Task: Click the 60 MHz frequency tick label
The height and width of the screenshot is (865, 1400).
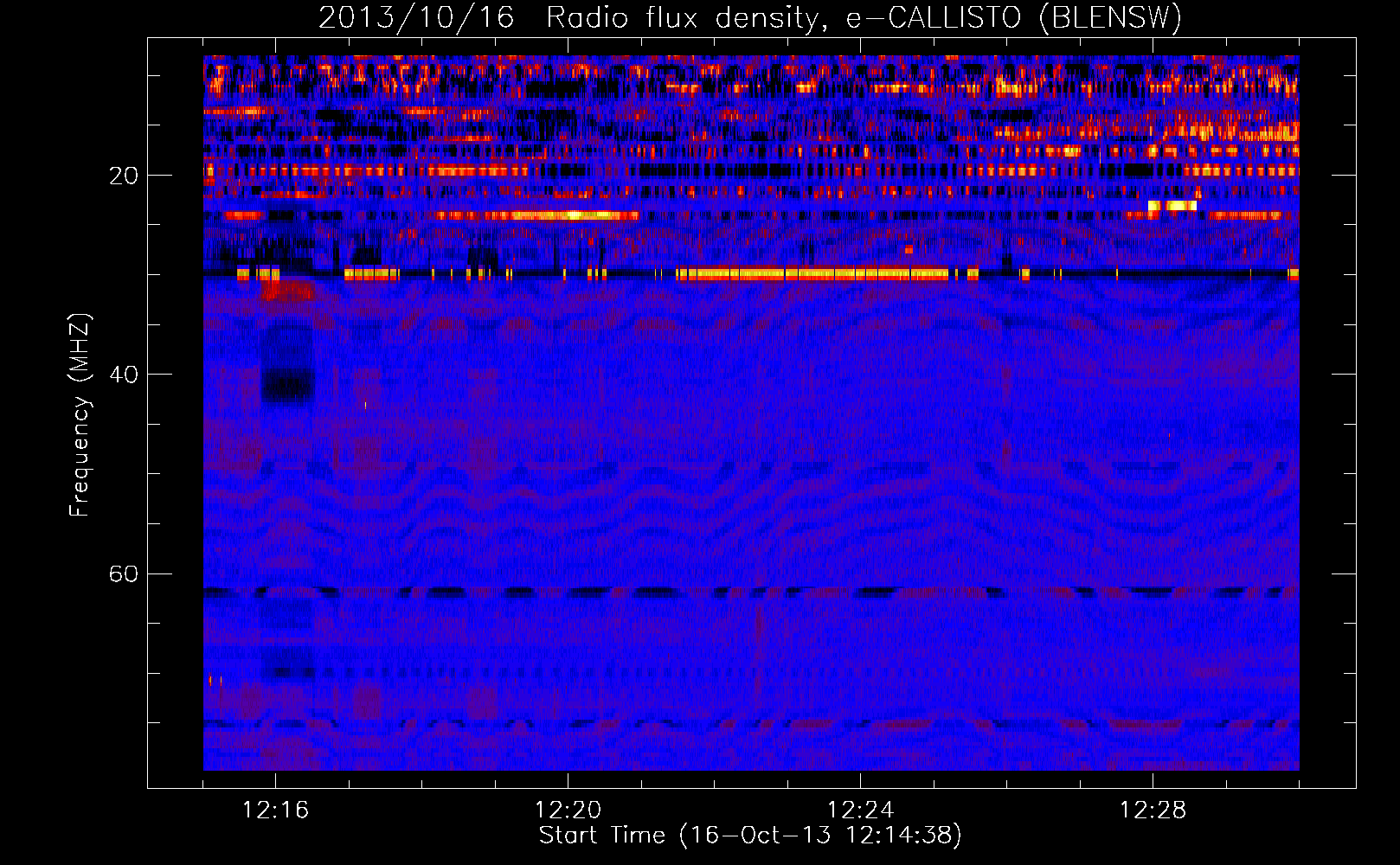Action: click(123, 574)
